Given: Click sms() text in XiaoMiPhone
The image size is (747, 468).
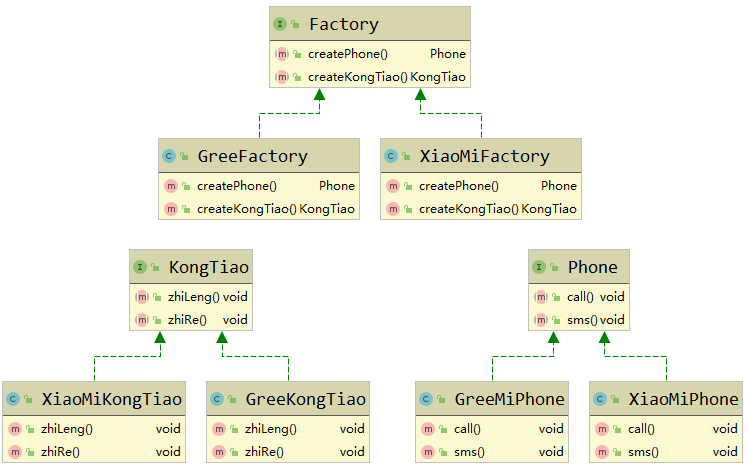Looking at the screenshot, I should [643, 452].
